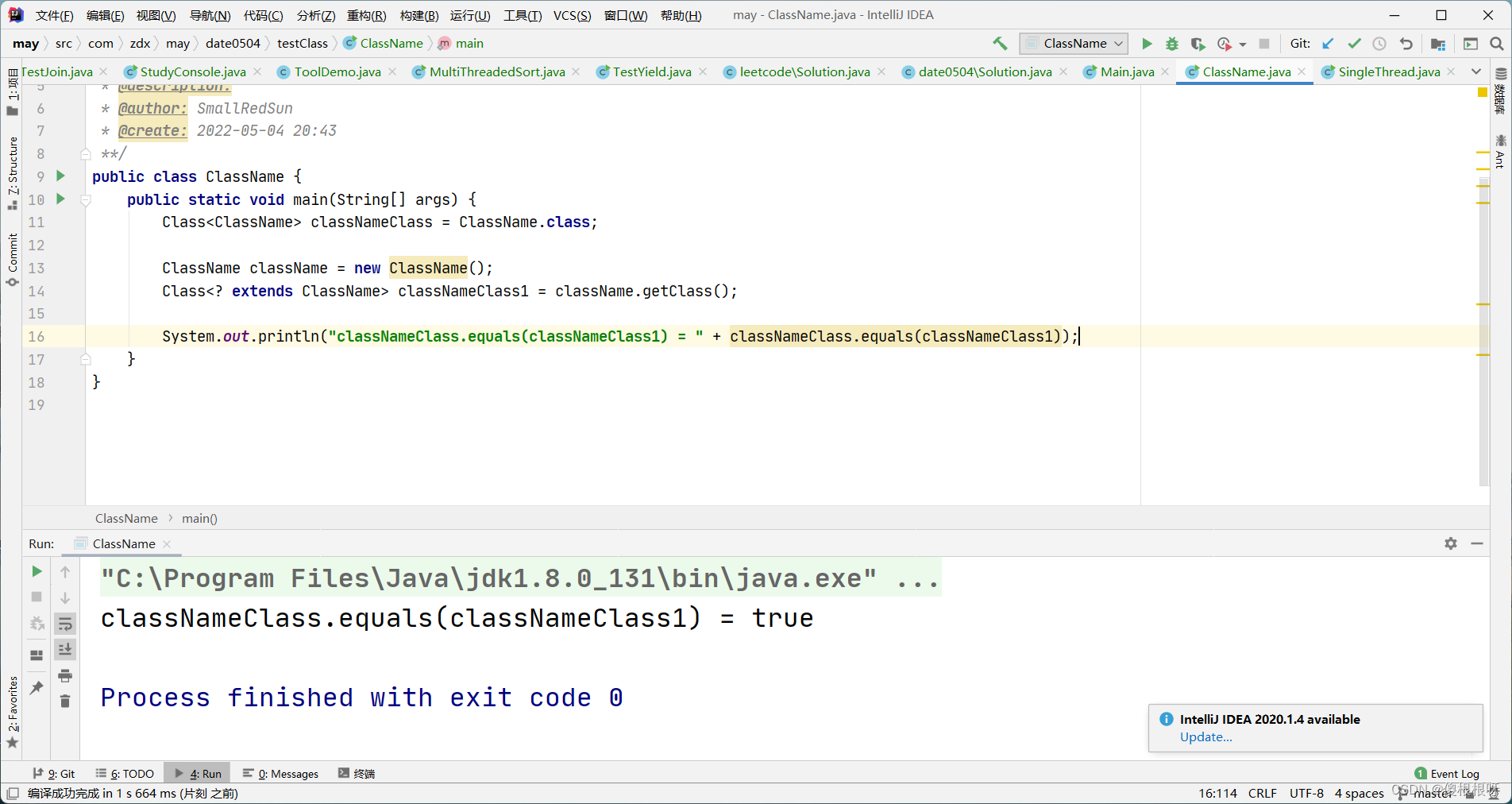Update project via the blue Git arrow icon
This screenshot has width=1512, height=804.
pos(1329,44)
